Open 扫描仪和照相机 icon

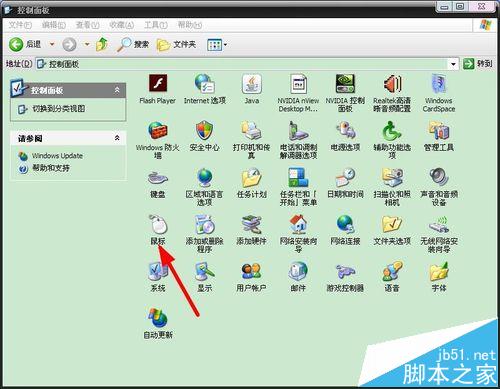392,177
